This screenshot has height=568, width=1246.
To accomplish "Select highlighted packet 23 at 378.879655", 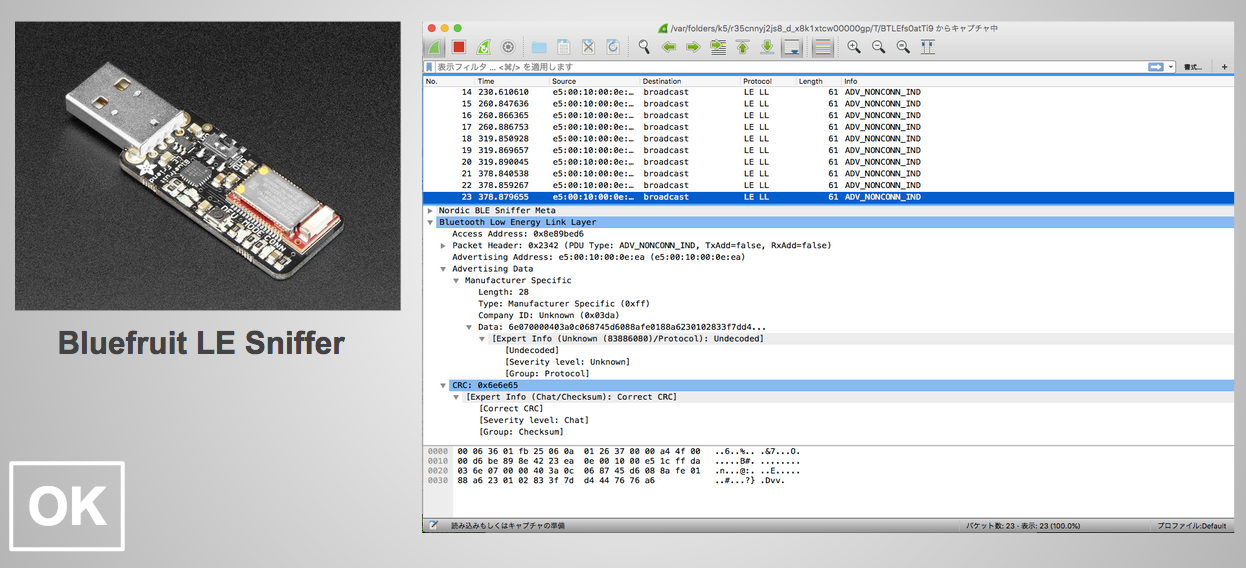I will pos(829,197).
